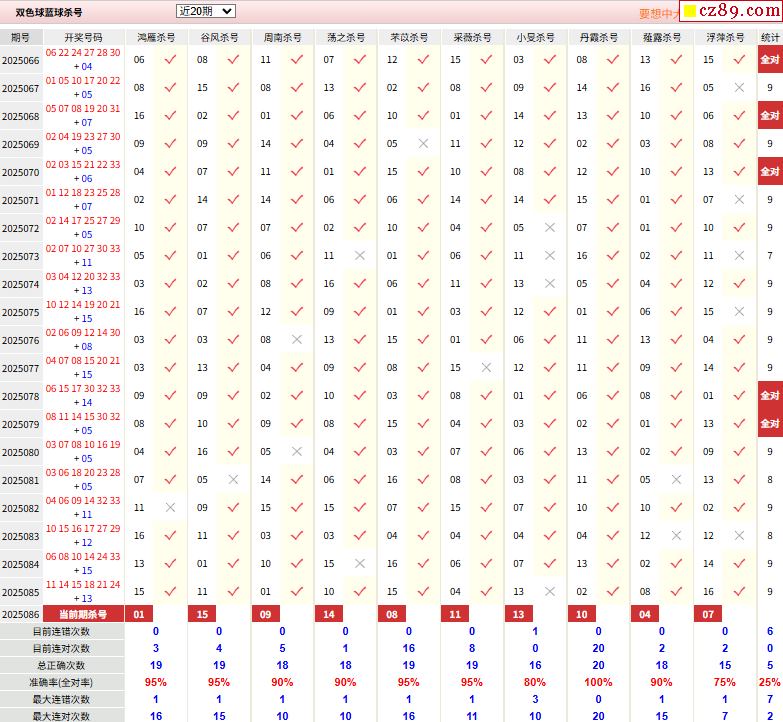Click the 最大连错次数 row label
Image resolution: width=783 pixels, height=722 pixels.
61,700
